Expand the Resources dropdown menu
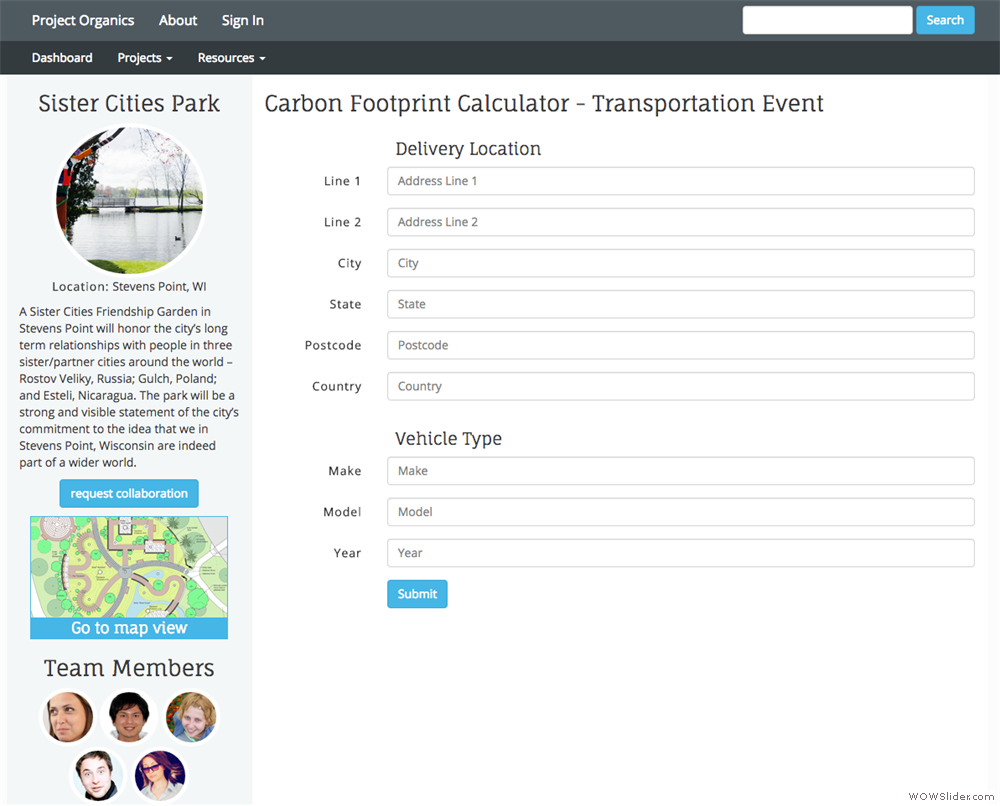1000x806 pixels. point(231,58)
